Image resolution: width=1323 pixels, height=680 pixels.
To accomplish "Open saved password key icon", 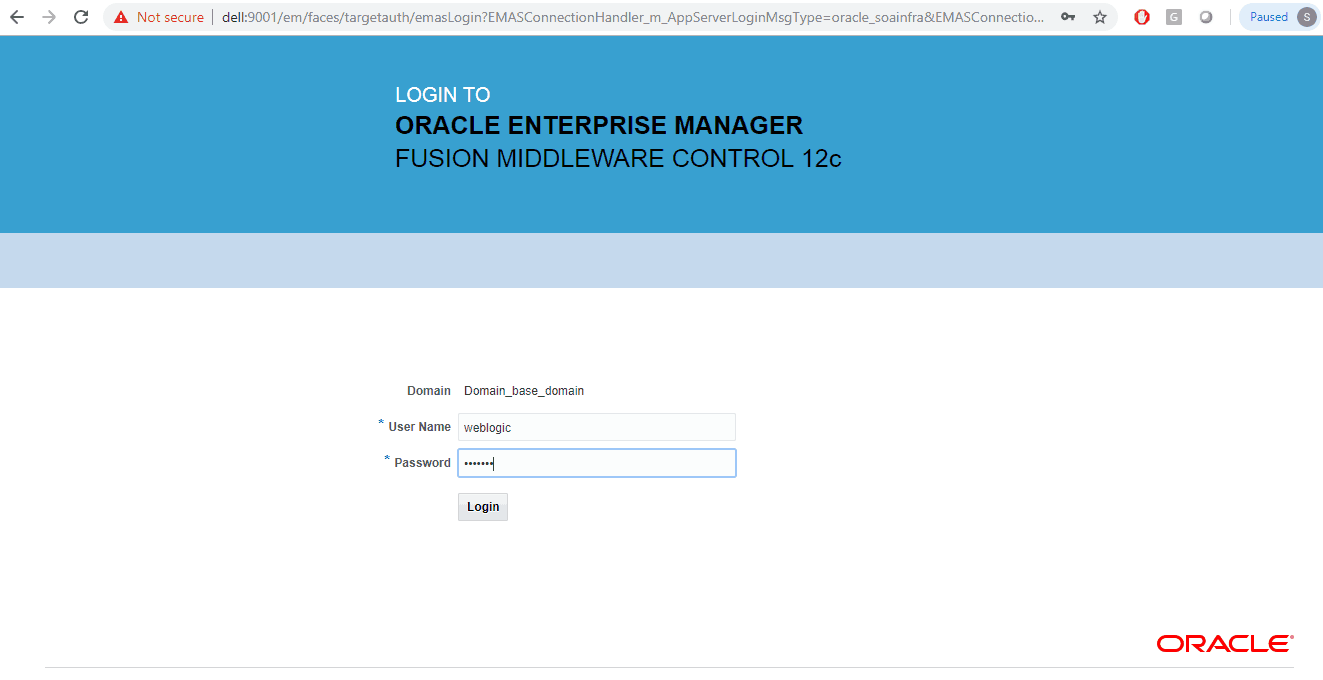I will pos(1068,17).
